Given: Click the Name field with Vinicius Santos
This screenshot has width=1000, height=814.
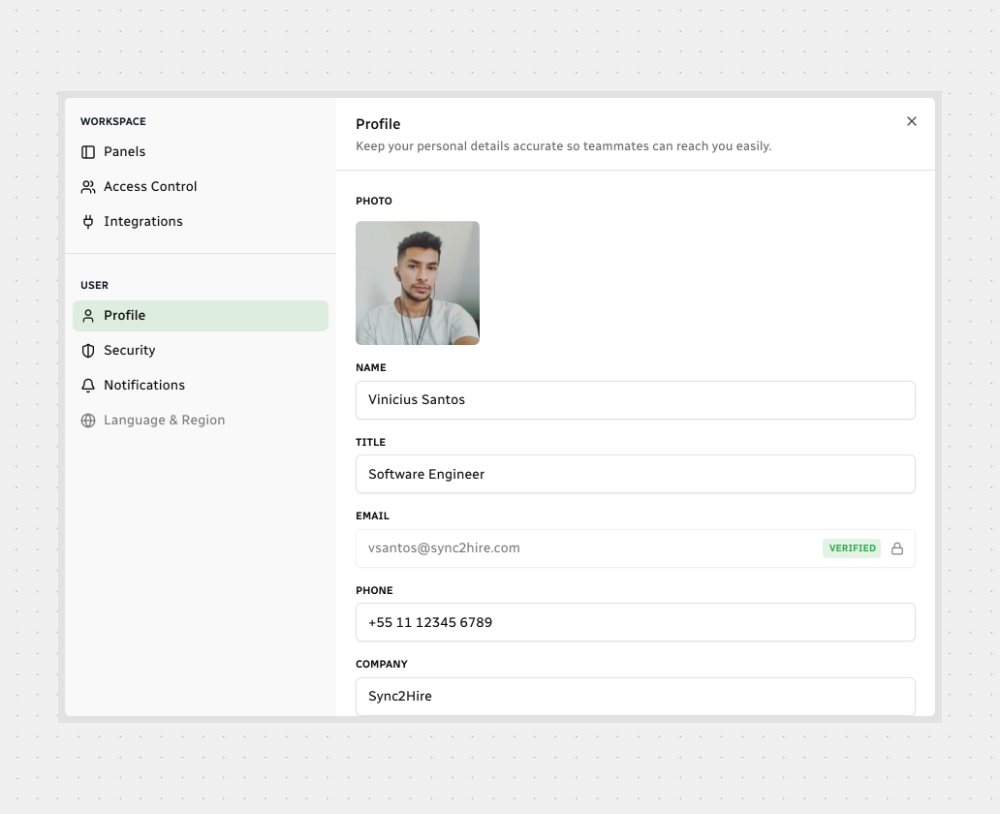Looking at the screenshot, I should coord(635,400).
